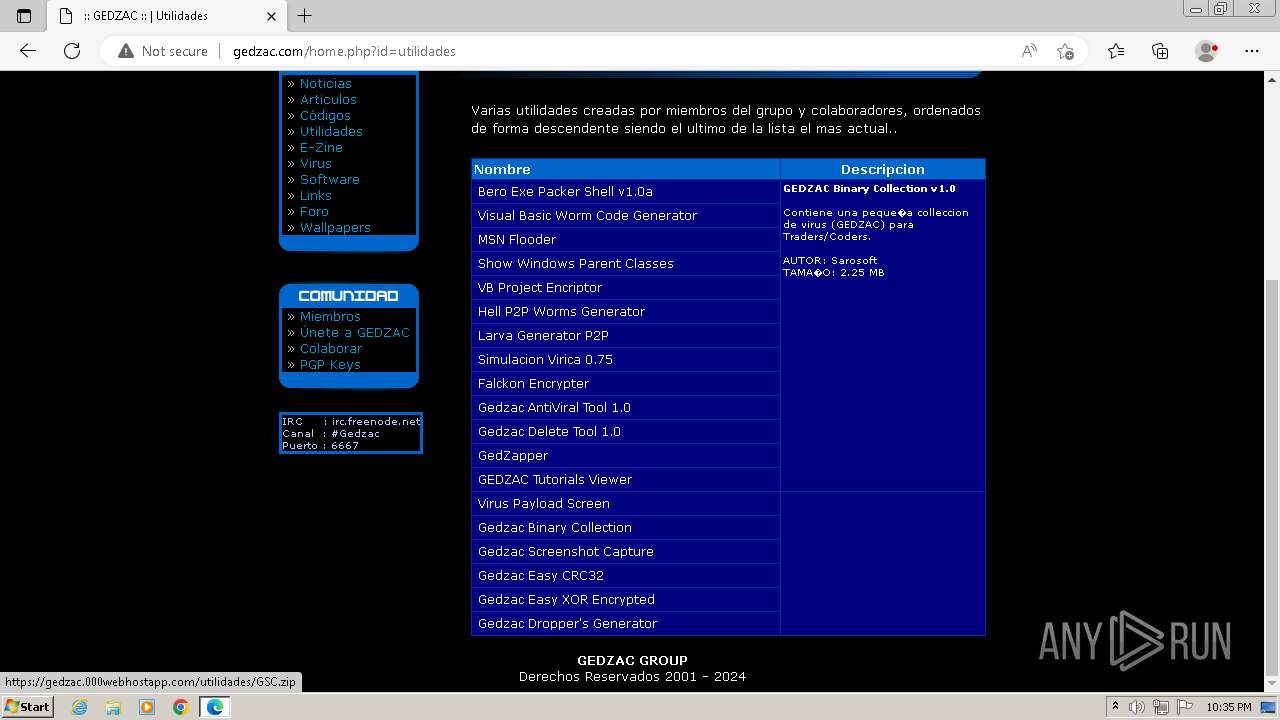
Task: Click the Not secure site info icon
Action: [x=163, y=51]
